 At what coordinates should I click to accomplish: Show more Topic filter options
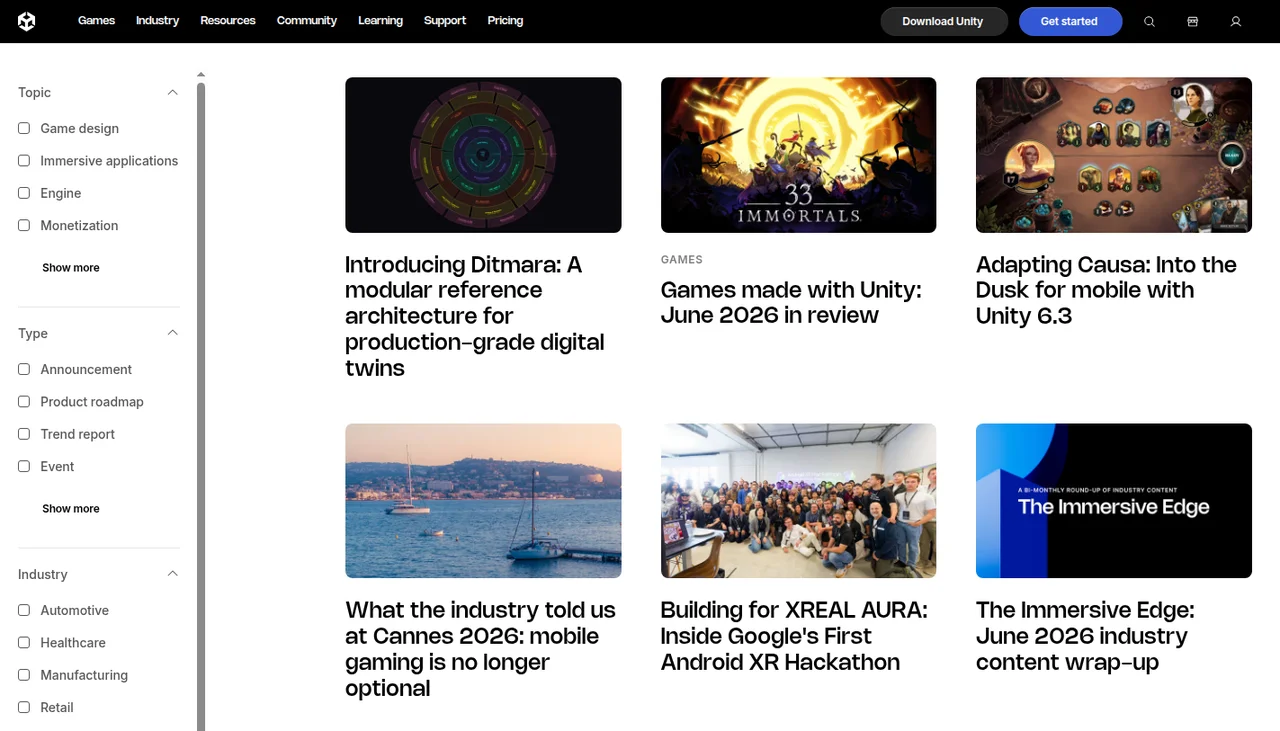pos(71,268)
